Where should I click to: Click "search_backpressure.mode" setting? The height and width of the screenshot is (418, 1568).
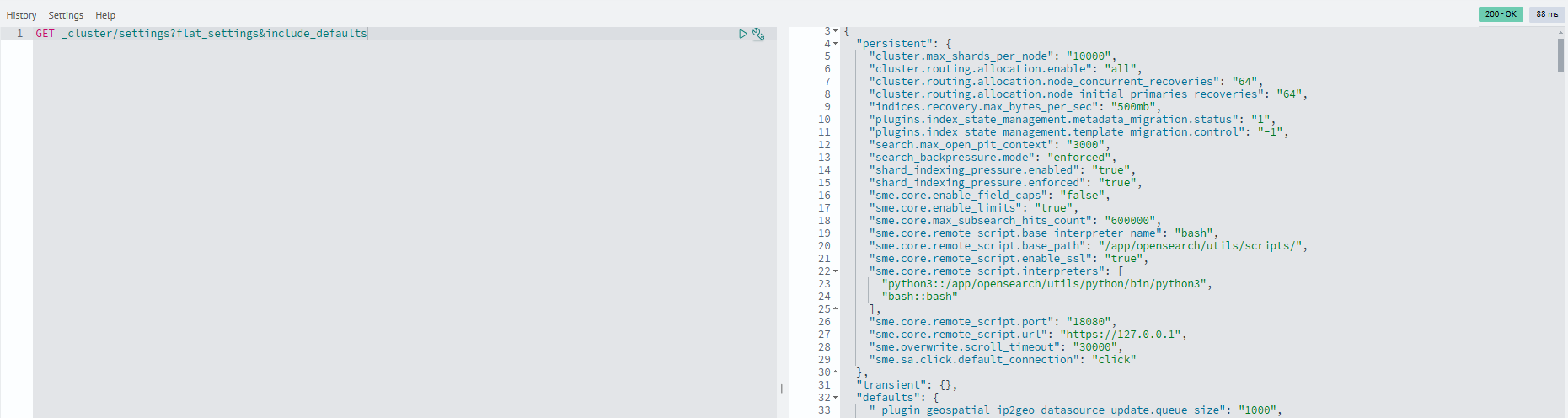pyautogui.click(x=993, y=158)
